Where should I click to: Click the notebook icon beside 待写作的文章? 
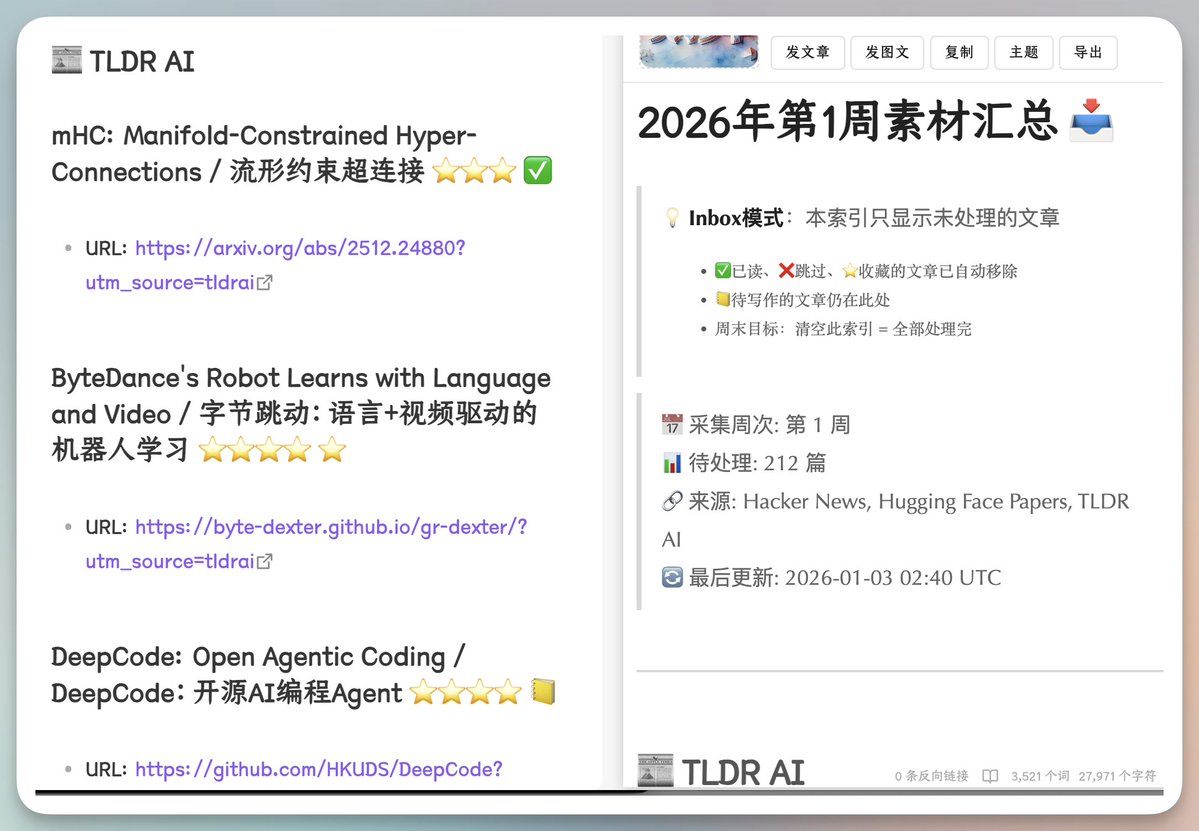(x=723, y=299)
